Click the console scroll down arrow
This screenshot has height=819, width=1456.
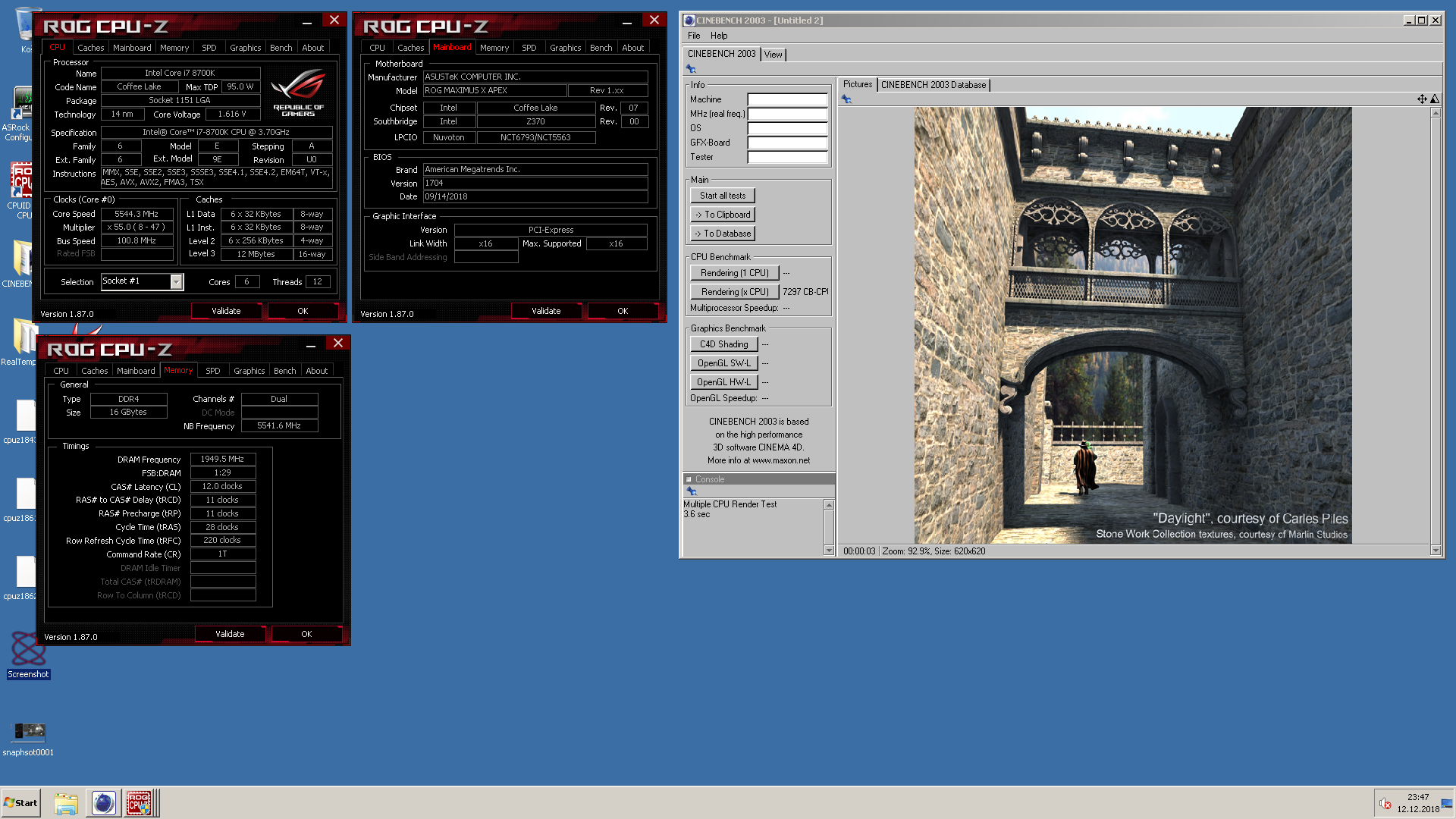(829, 551)
